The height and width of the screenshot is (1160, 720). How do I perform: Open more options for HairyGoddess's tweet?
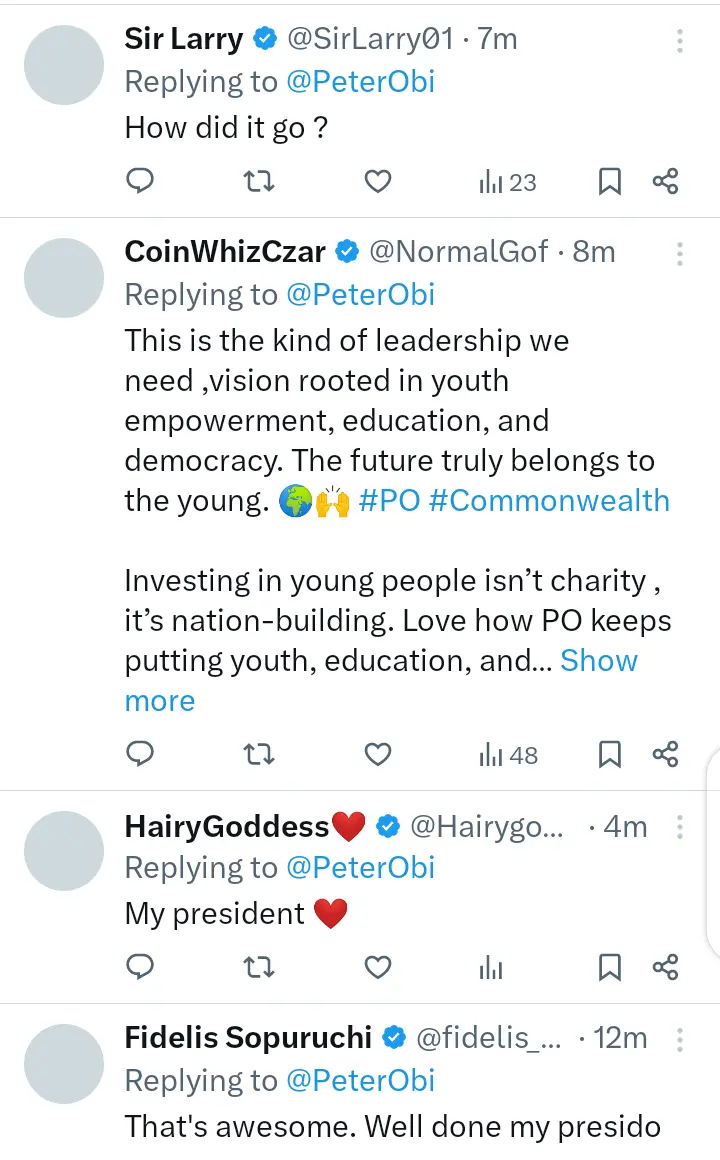(x=679, y=827)
